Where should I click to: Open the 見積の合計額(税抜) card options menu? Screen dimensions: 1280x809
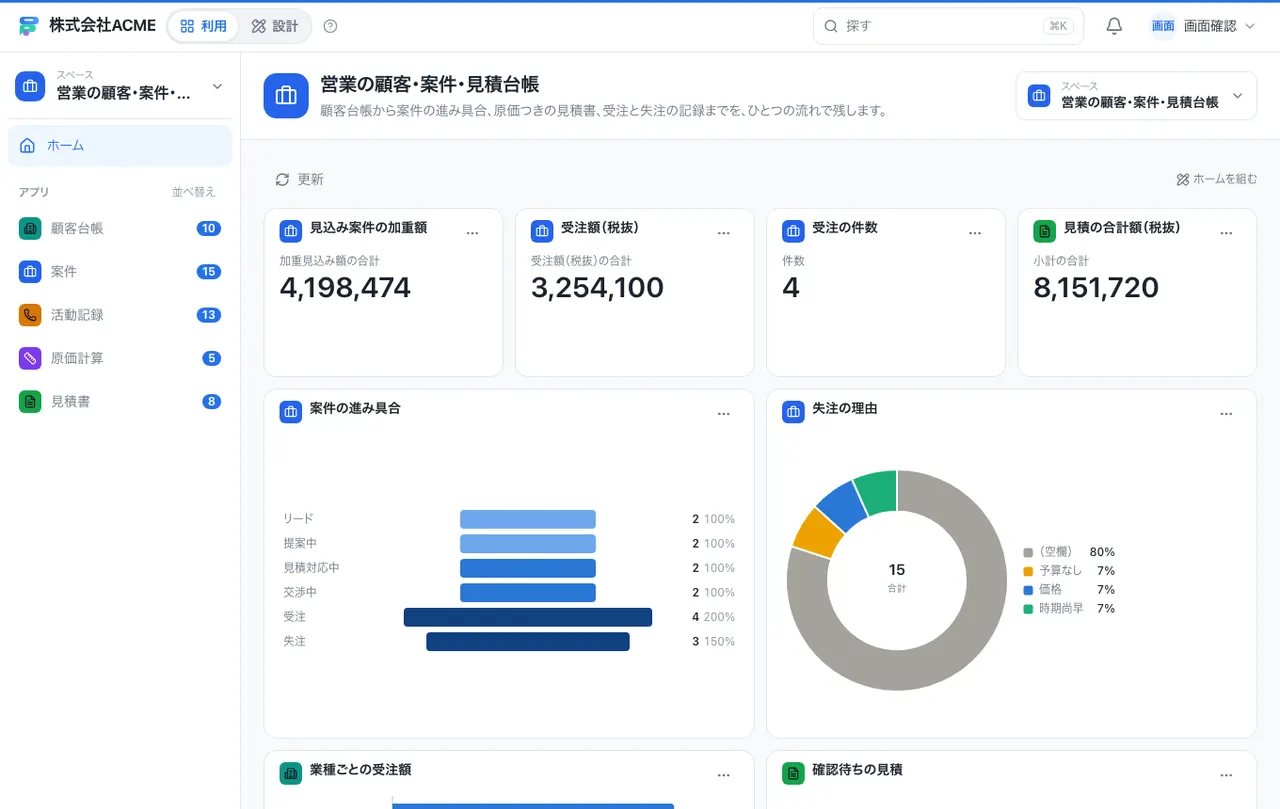[x=1226, y=233]
